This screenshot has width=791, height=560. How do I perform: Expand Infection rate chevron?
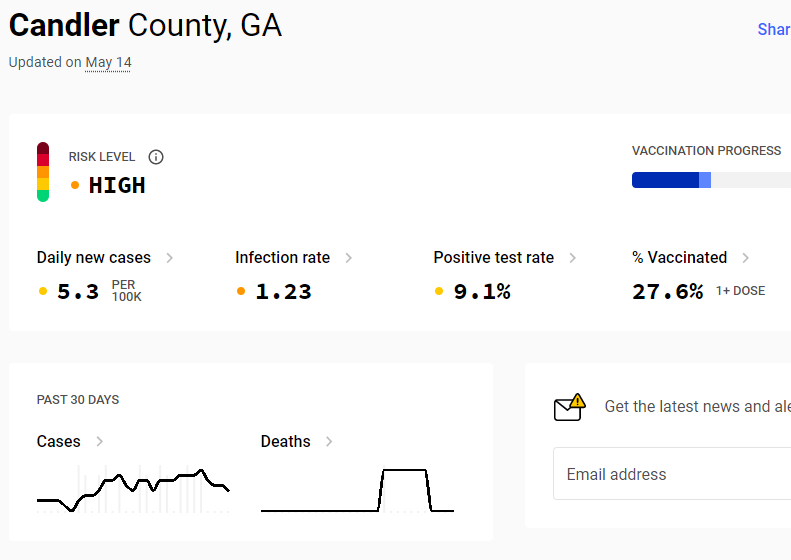coord(348,258)
